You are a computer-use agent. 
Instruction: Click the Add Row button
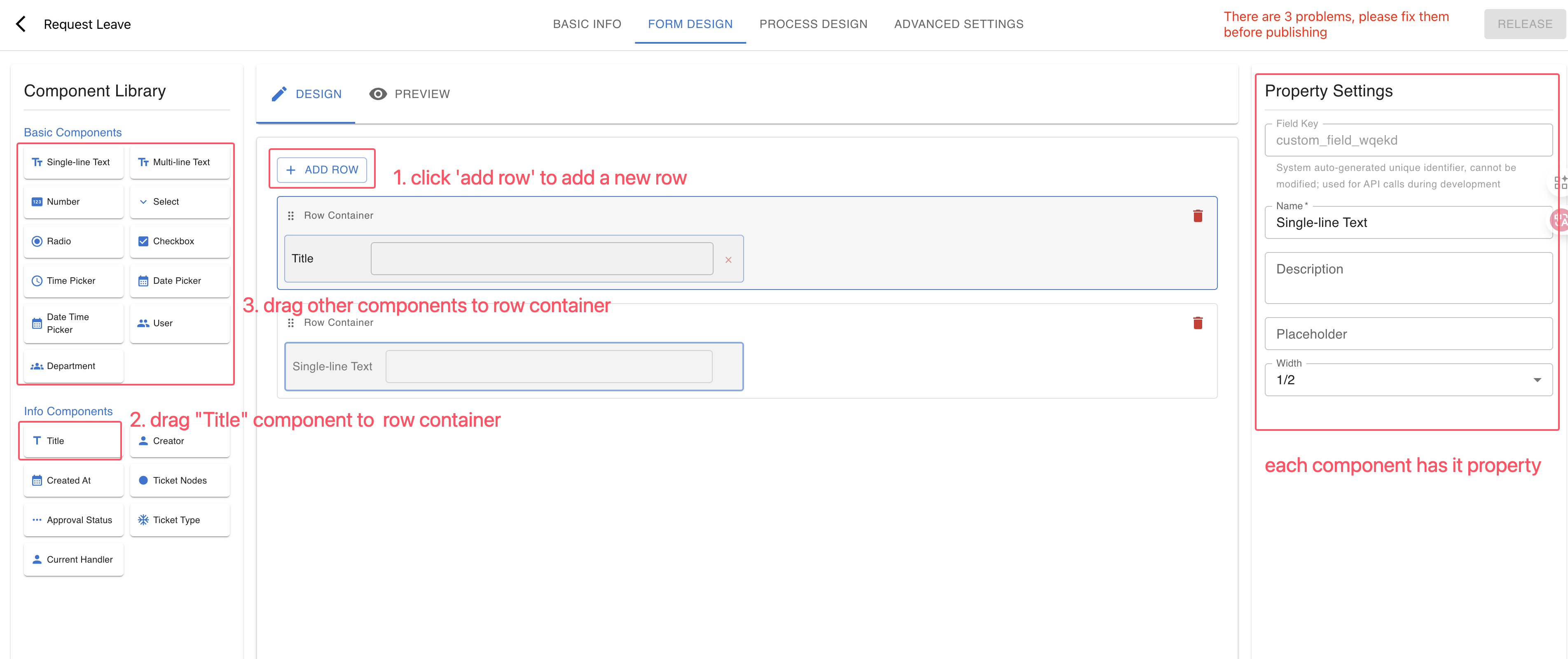tap(322, 170)
